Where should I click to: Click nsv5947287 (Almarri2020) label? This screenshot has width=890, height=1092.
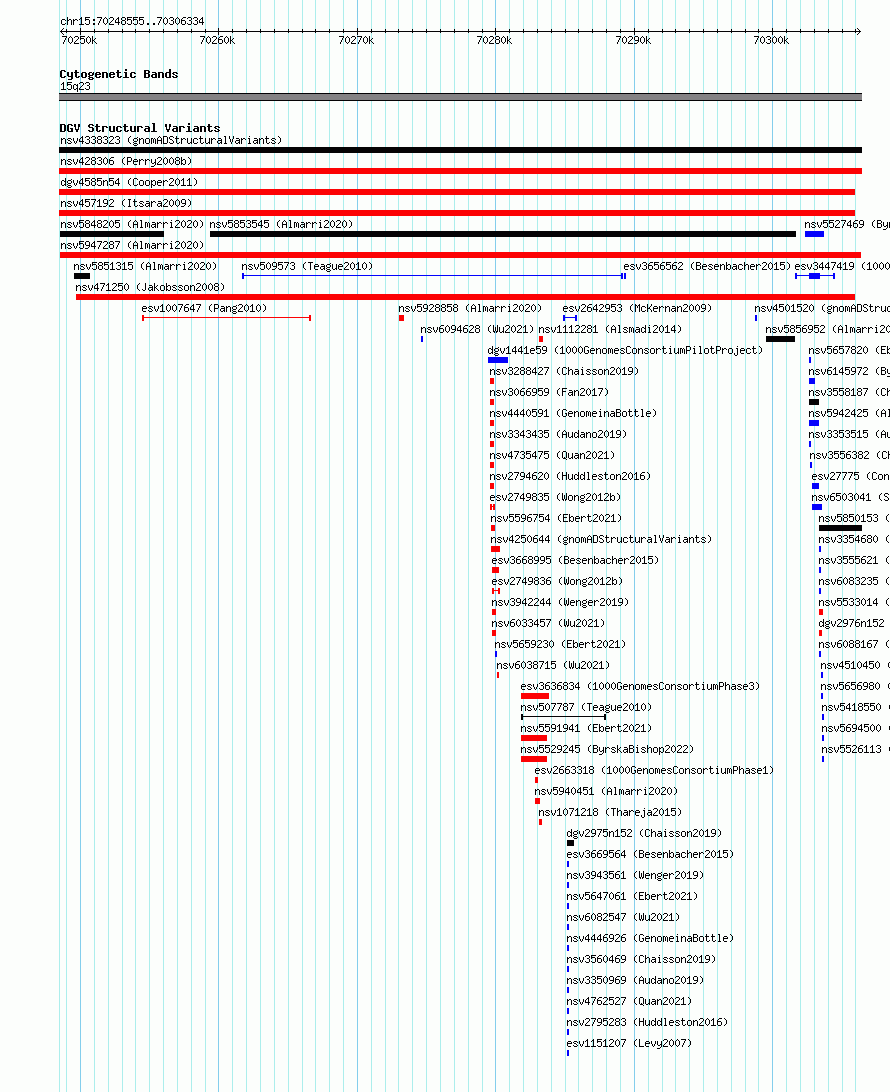click(132, 244)
